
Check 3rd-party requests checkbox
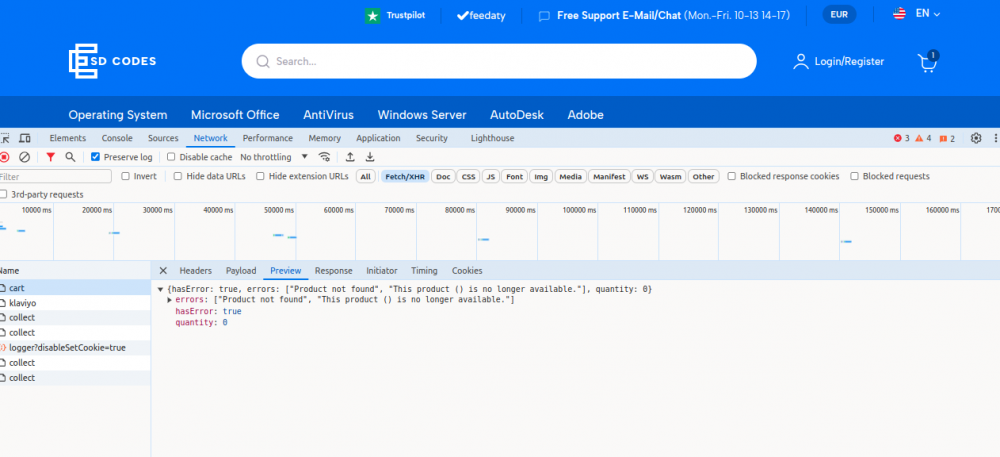coord(4,194)
